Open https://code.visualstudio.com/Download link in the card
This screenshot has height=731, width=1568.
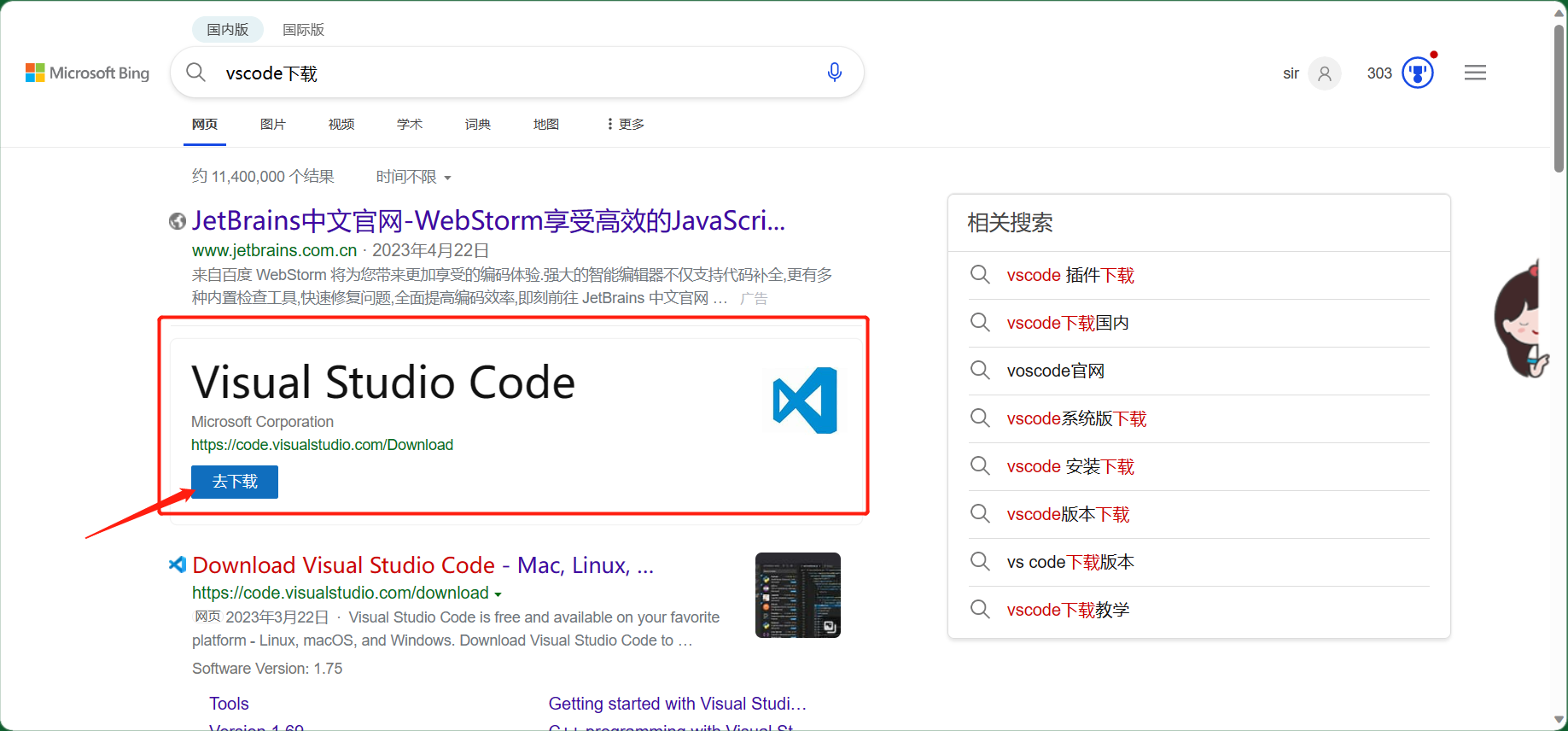pyautogui.click(x=322, y=445)
